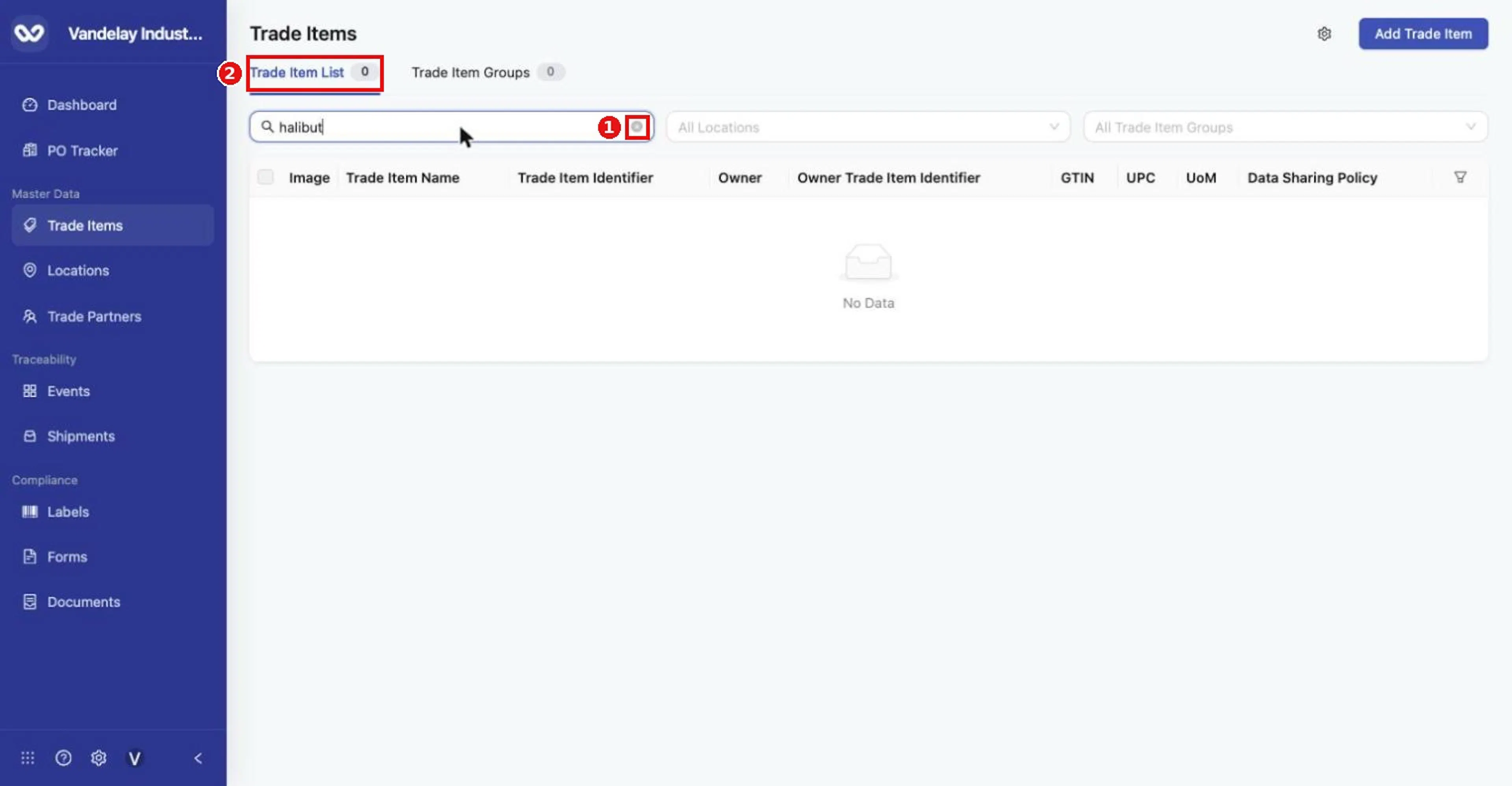This screenshot has width=1512, height=786.
Task: Click the Owner column header
Action: (739, 178)
